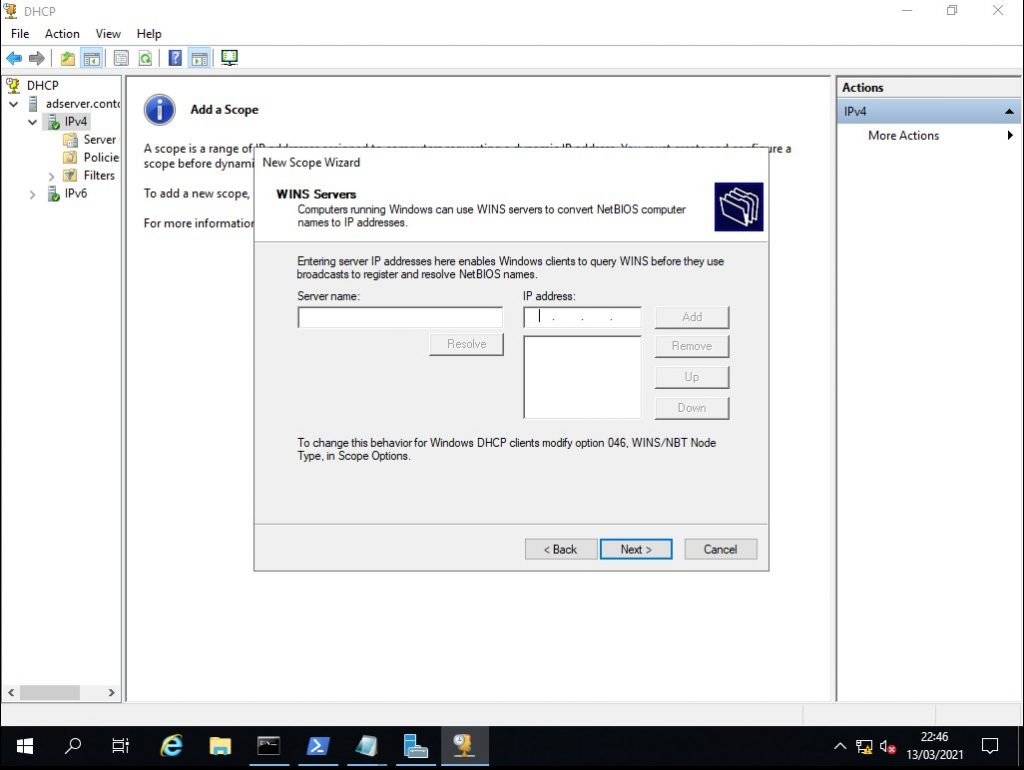This screenshot has height=770, width=1024.
Task: Expand the IPv6 tree node
Action: [33, 194]
